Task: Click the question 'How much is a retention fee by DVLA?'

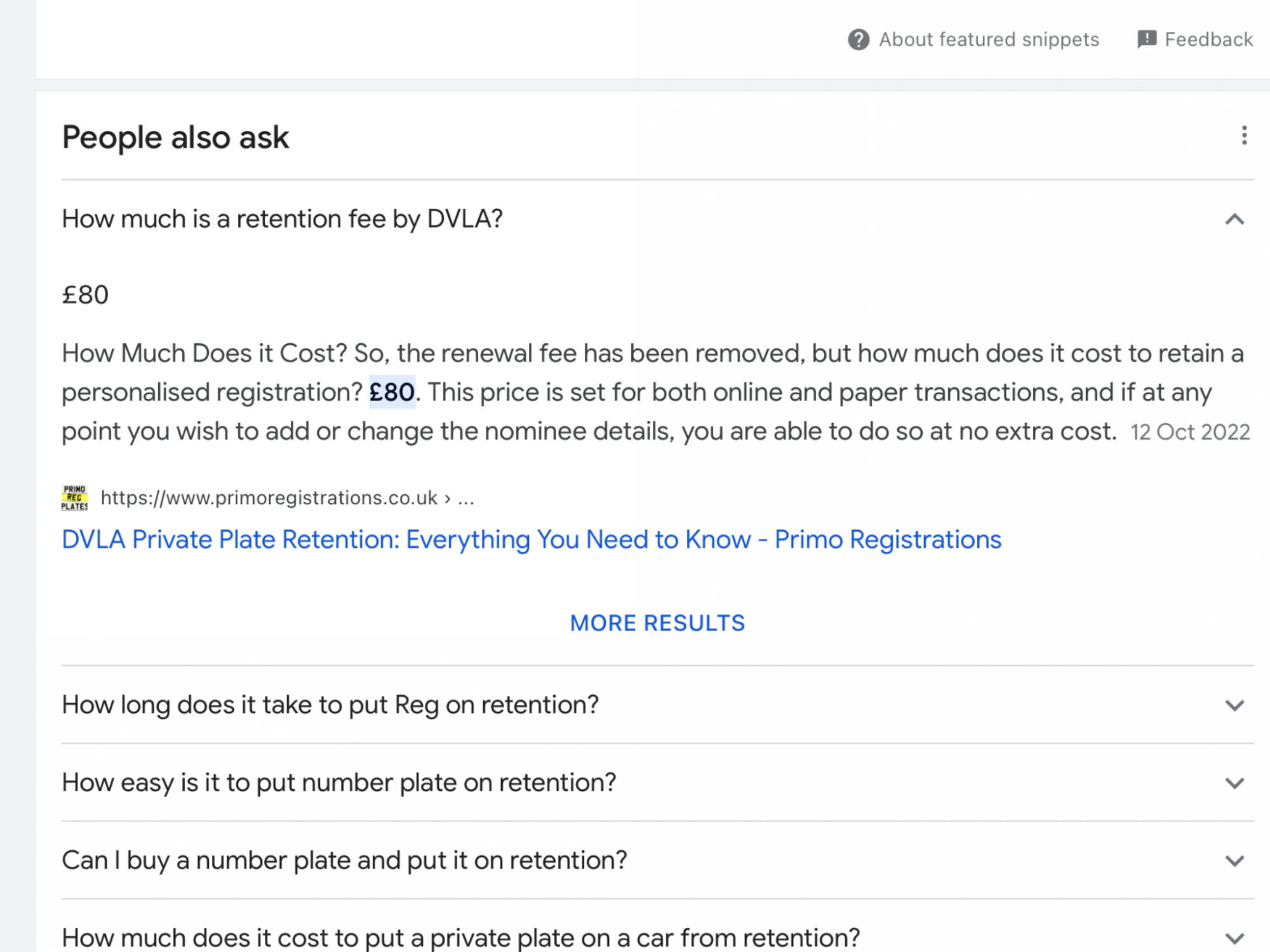Action: 282,219
